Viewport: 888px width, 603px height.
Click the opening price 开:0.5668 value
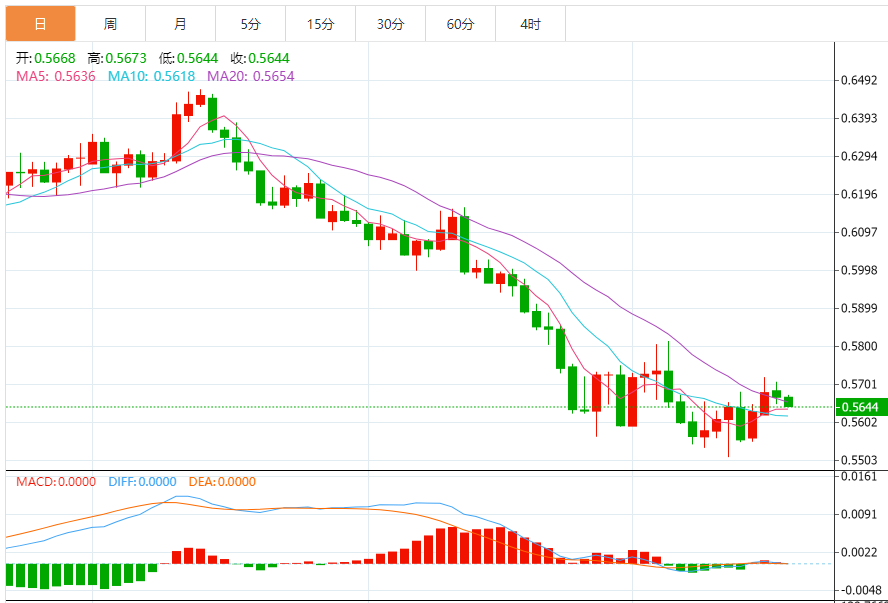[x=45, y=58]
